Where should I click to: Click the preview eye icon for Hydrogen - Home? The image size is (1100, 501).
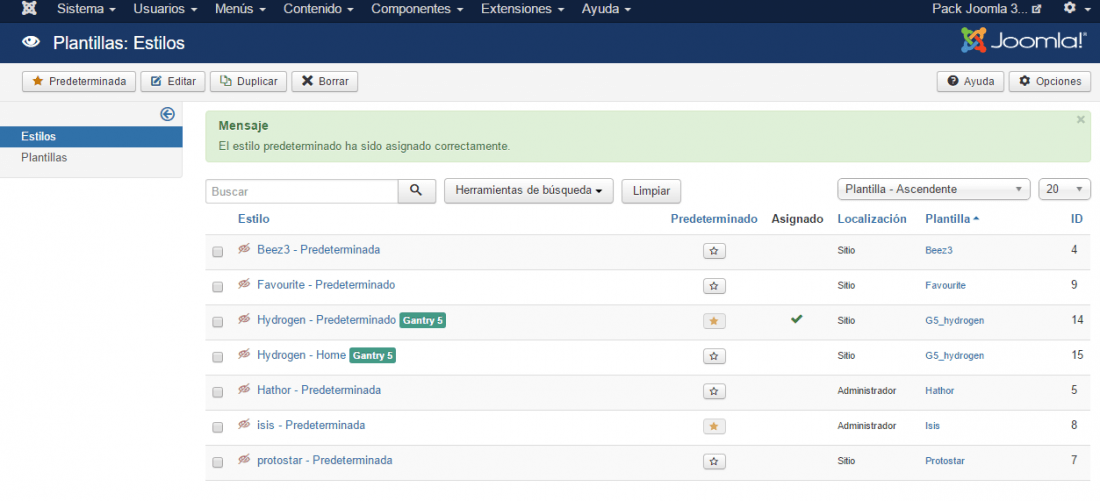tap(244, 355)
